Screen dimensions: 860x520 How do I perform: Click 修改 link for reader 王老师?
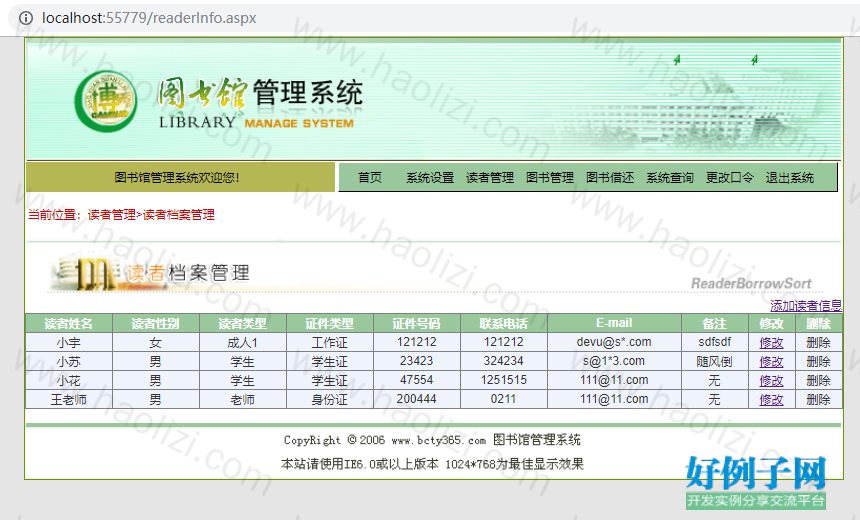[771, 400]
